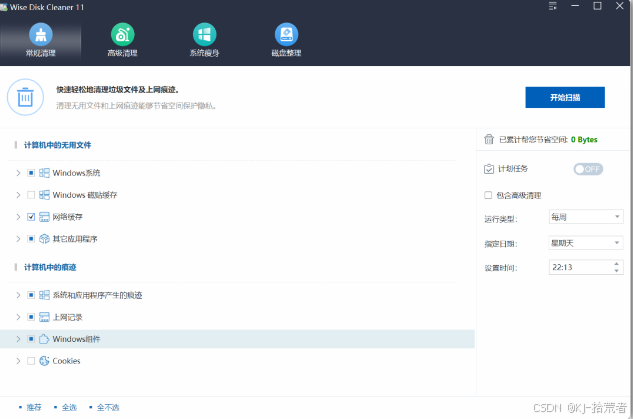This screenshot has height=419, width=633.
Task: Click the 计算机中的痕迹 heading
Action: [x=50, y=267]
